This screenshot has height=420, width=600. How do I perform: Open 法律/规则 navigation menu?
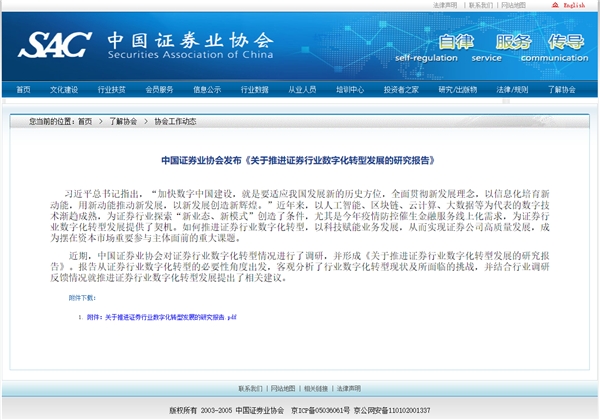512,90
